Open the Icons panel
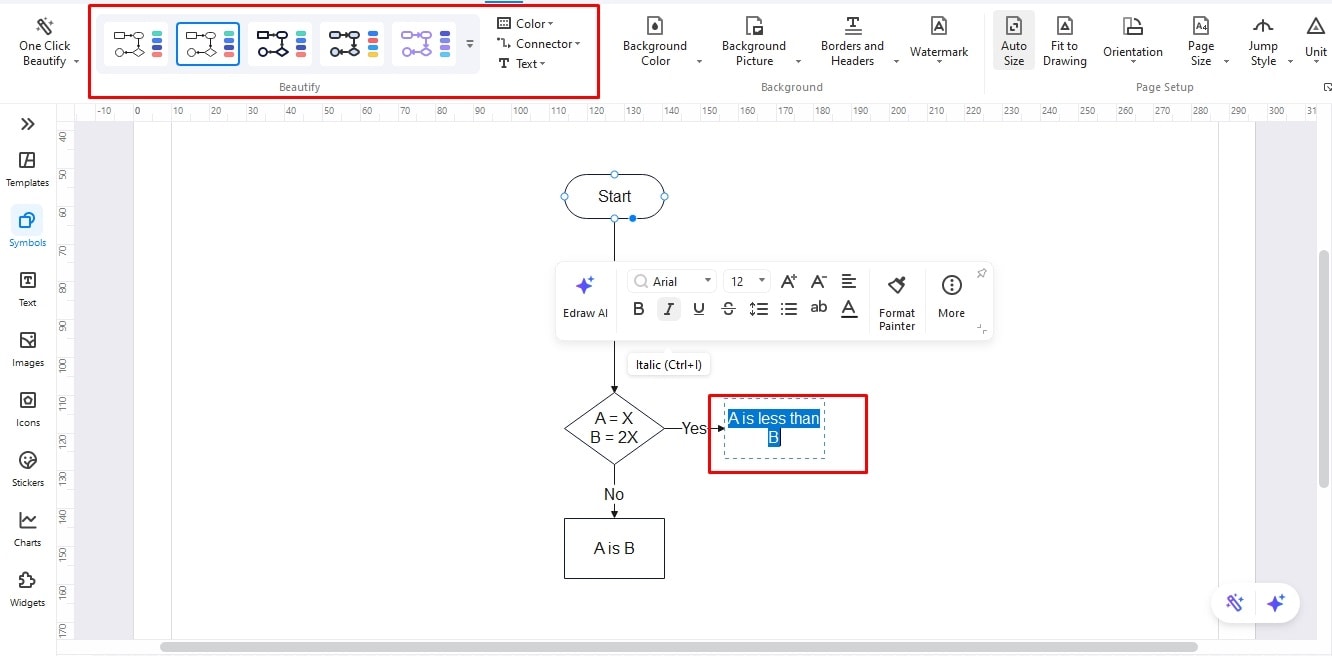This screenshot has width=1332, height=656. [28, 408]
